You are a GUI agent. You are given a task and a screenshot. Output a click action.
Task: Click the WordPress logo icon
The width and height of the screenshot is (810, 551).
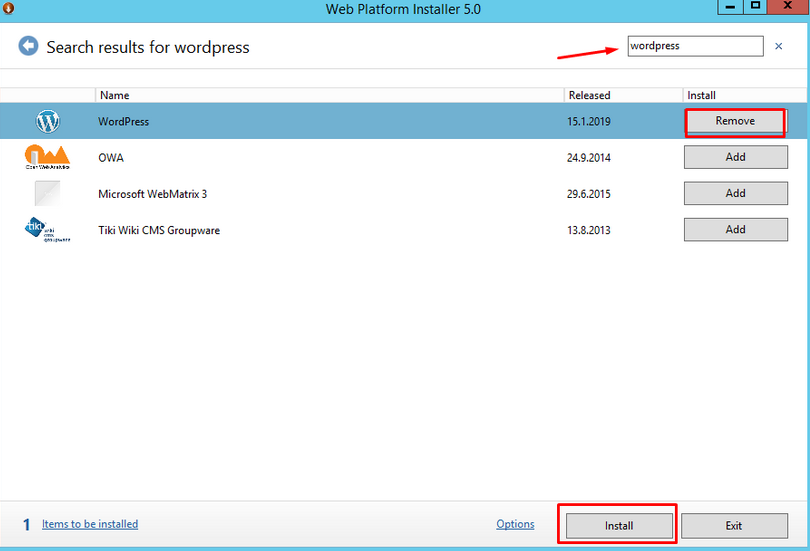coord(48,121)
